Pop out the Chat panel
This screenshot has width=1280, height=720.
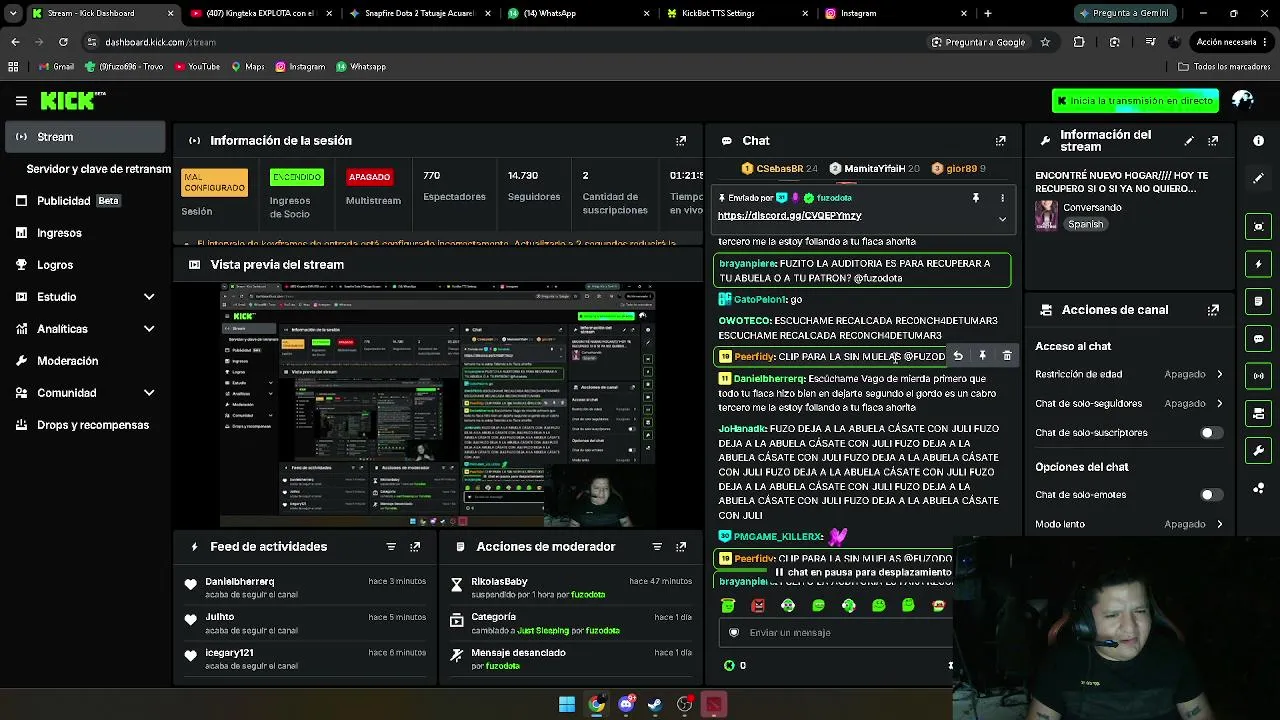point(1000,141)
